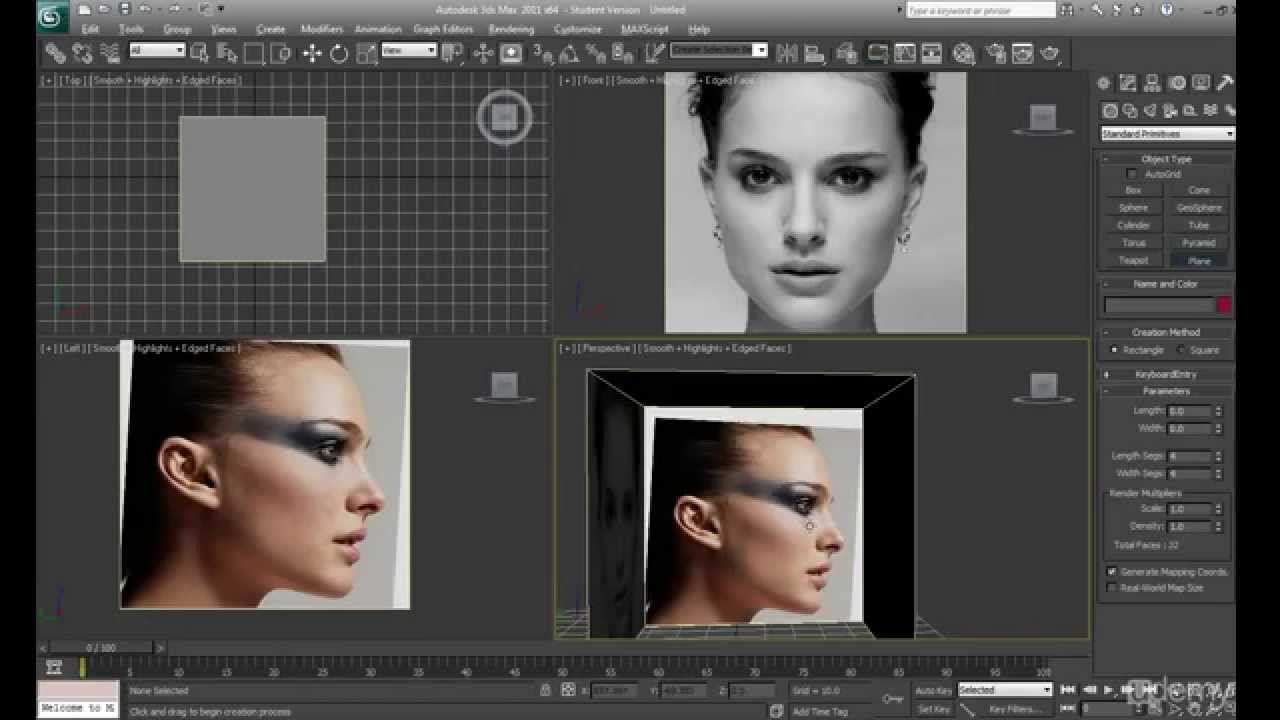Open the Create menu

click(270, 29)
